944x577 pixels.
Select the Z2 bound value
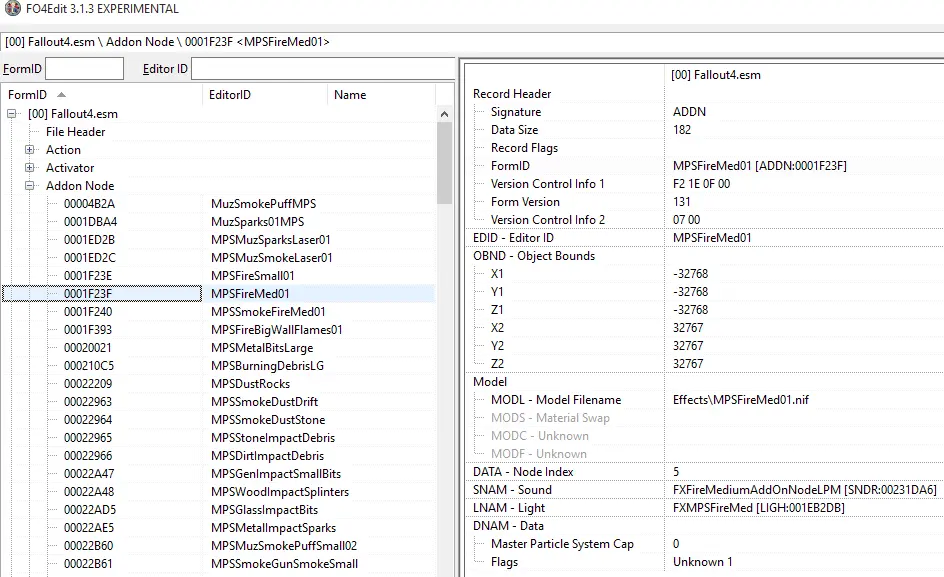click(x=688, y=364)
